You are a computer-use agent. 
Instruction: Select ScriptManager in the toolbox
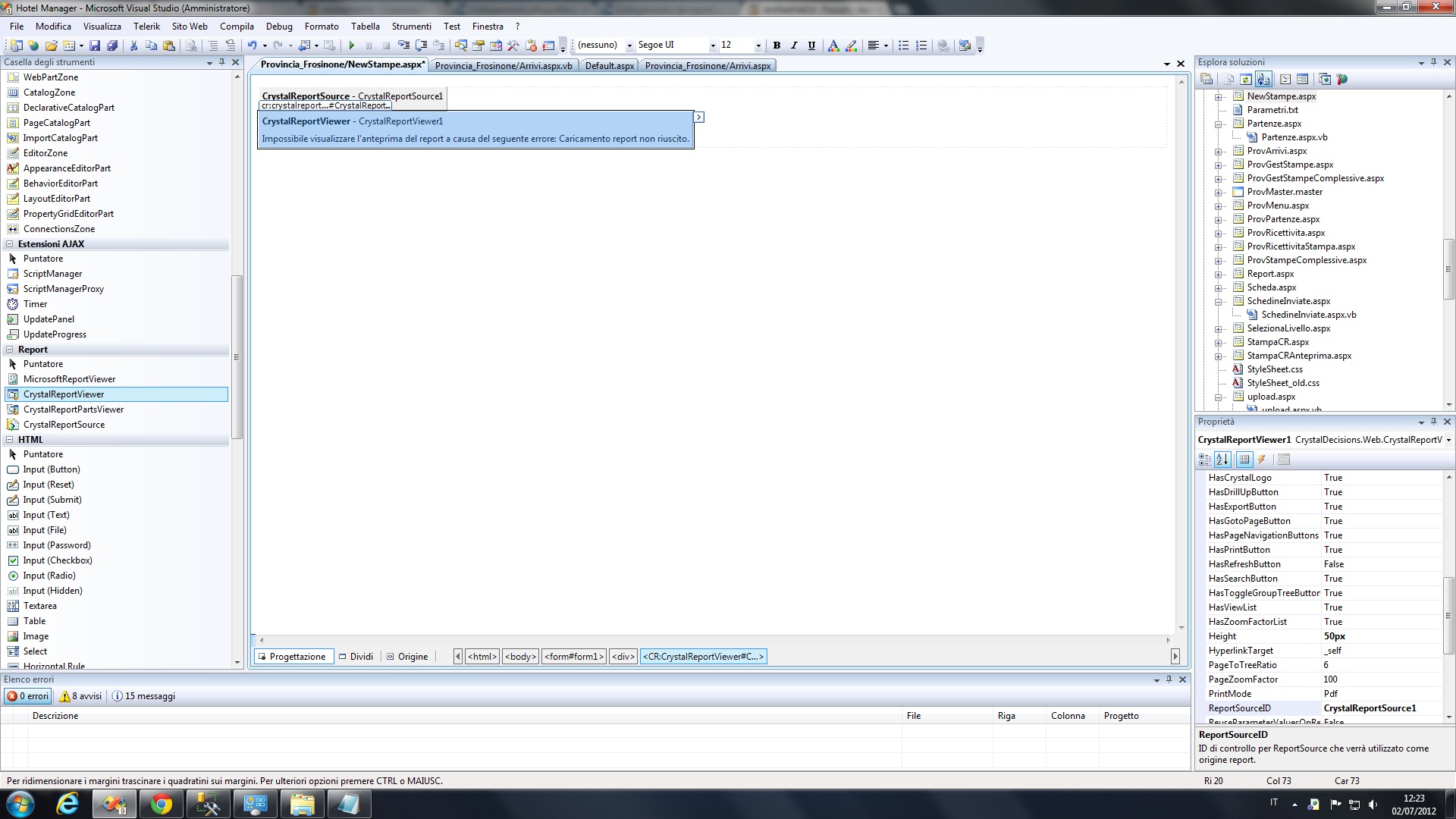[52, 274]
